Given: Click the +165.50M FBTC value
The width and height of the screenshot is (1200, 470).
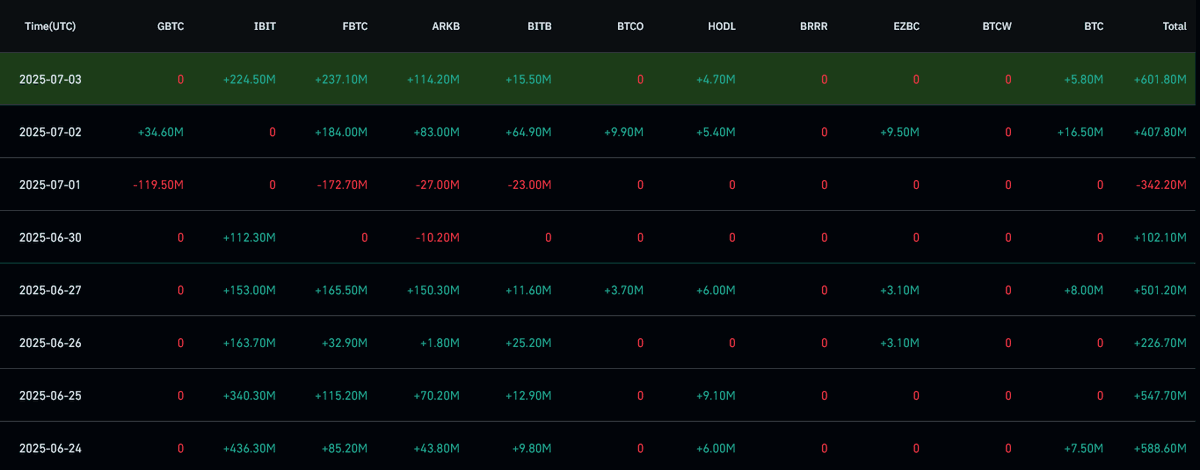Looking at the screenshot, I should click(x=341, y=290).
